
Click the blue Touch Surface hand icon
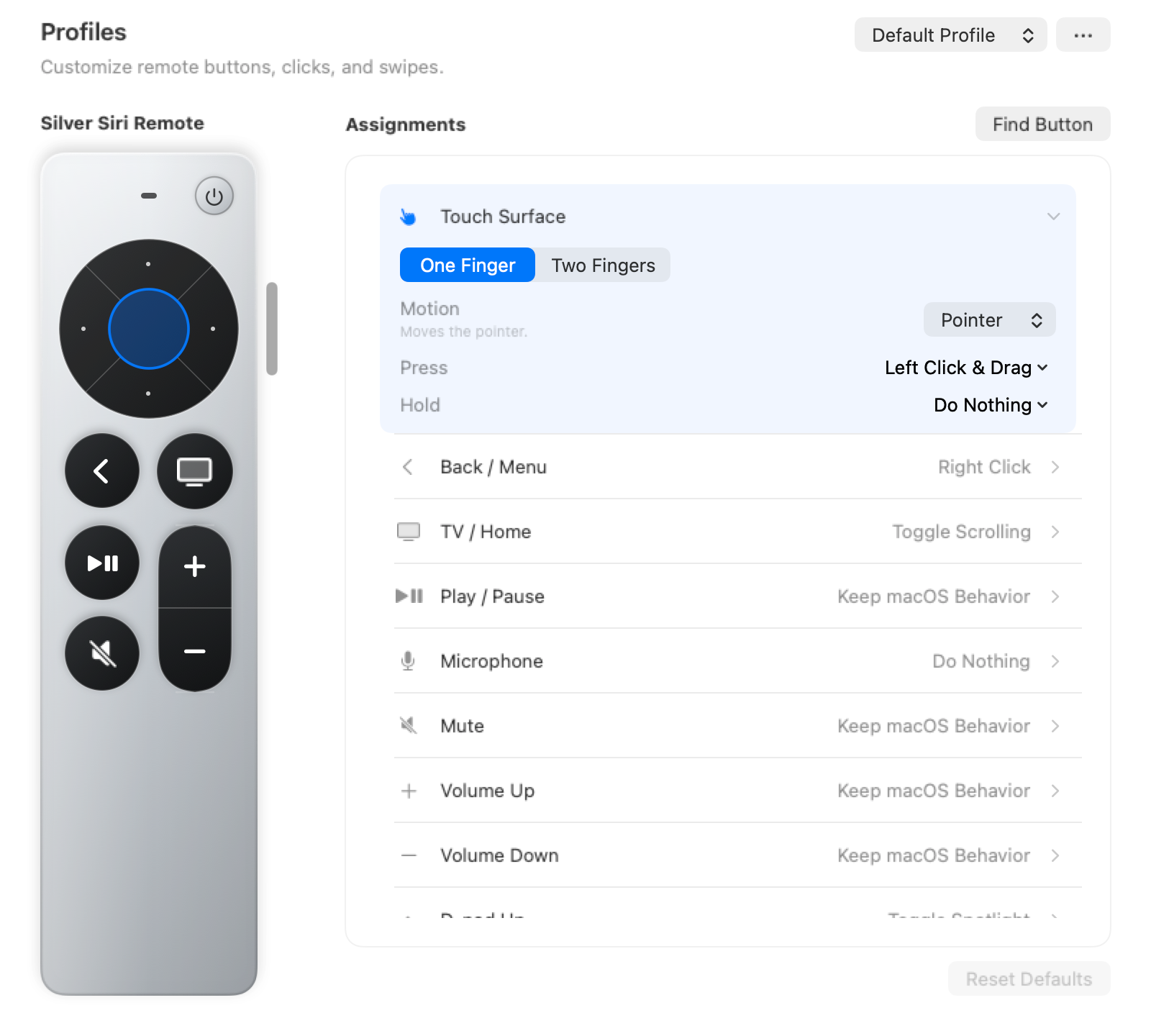(408, 217)
